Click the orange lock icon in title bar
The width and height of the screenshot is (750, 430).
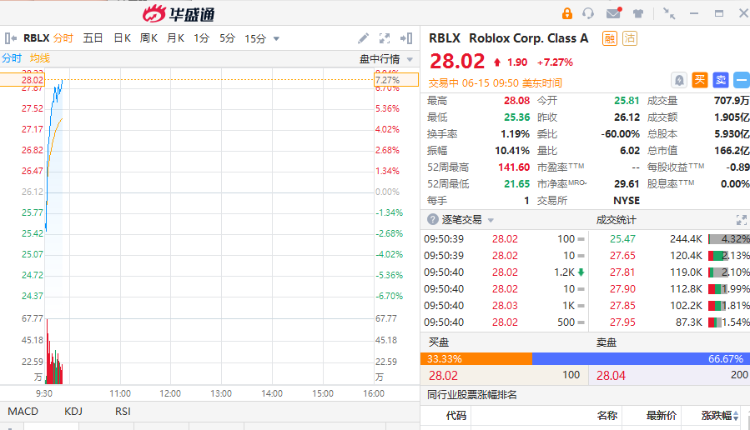(567, 13)
